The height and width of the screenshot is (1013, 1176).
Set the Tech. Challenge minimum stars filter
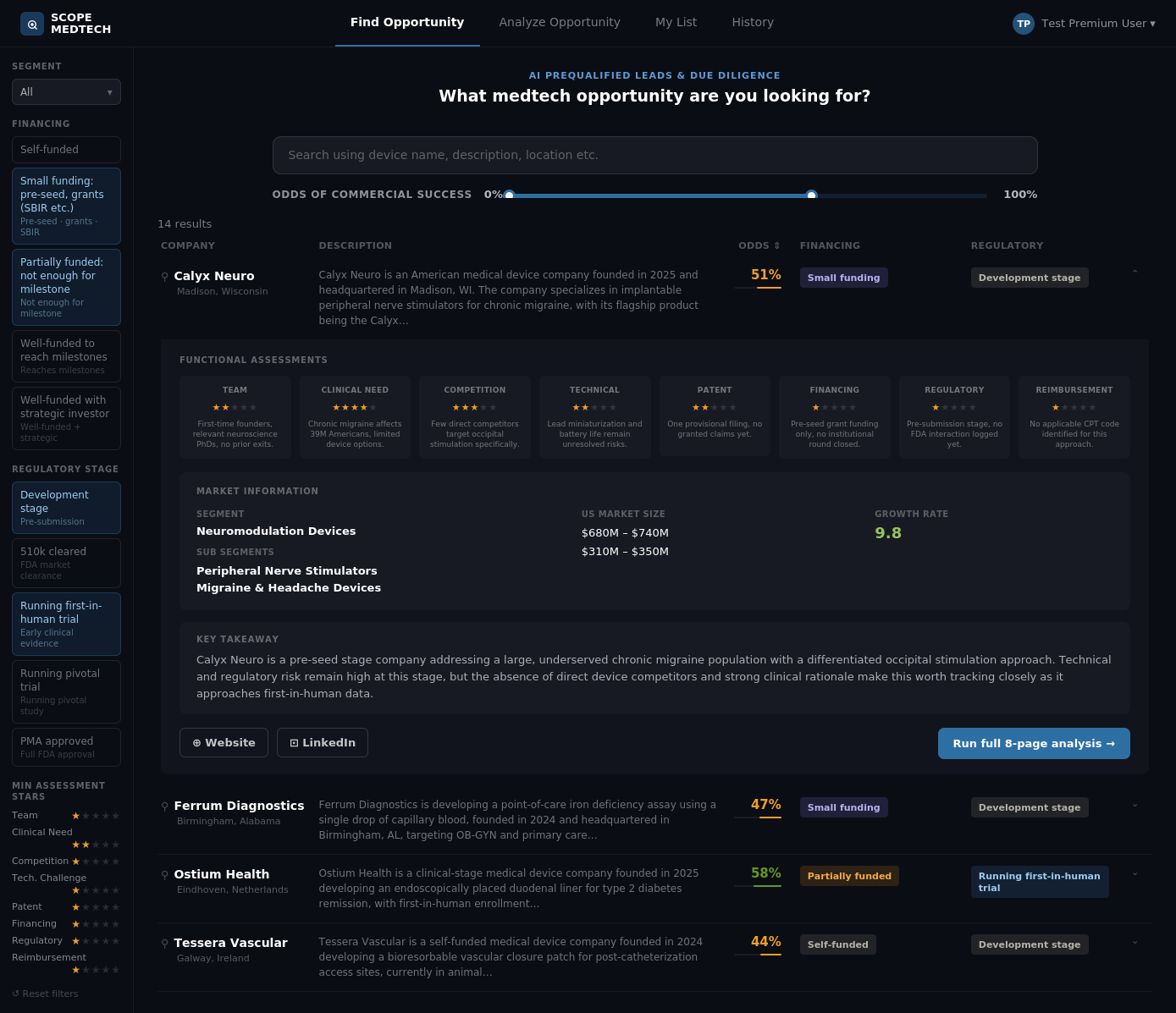pyautogui.click(x=96, y=890)
